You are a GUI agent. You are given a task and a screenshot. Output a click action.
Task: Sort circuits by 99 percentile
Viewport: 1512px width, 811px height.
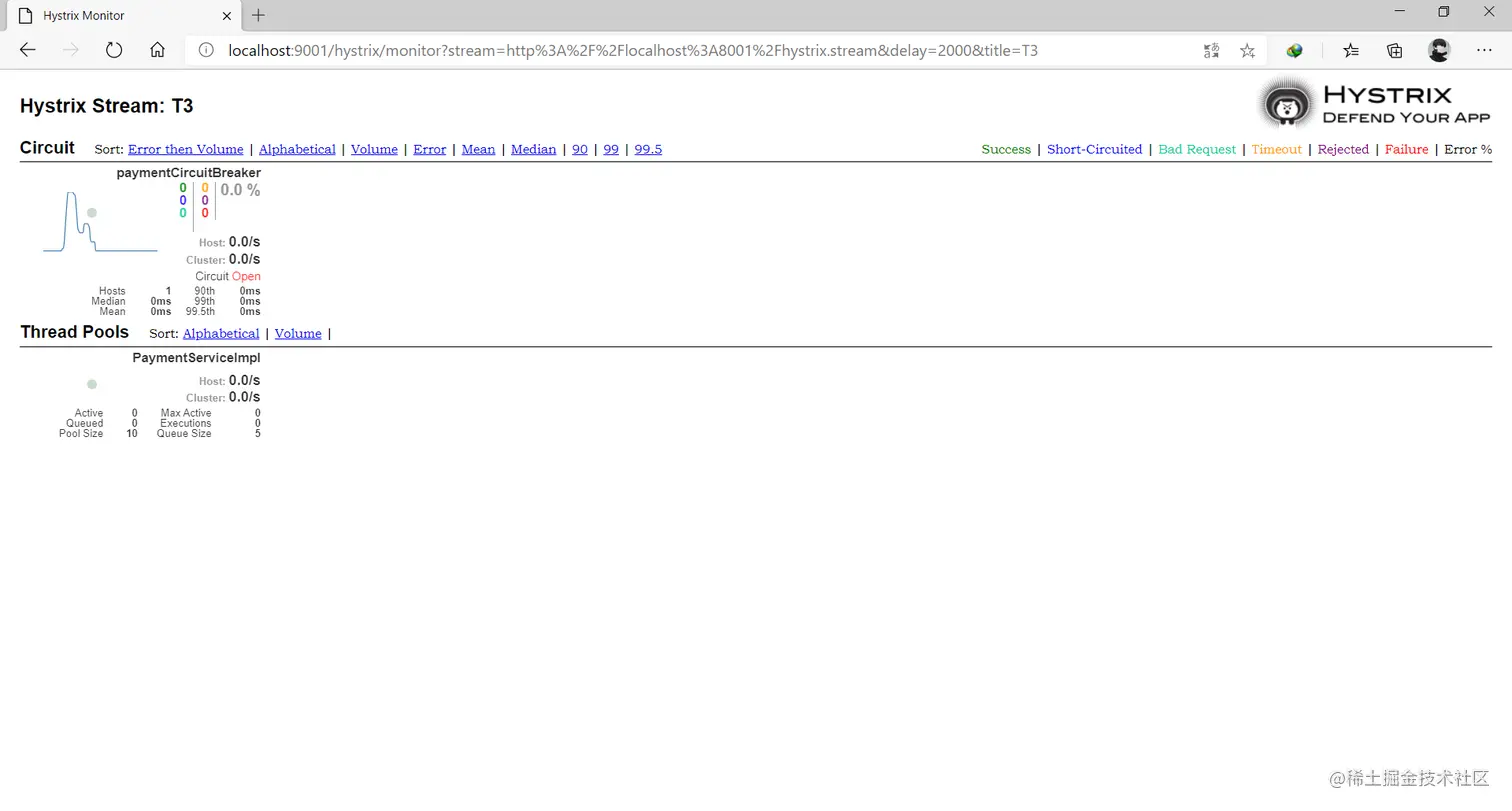[x=611, y=149]
